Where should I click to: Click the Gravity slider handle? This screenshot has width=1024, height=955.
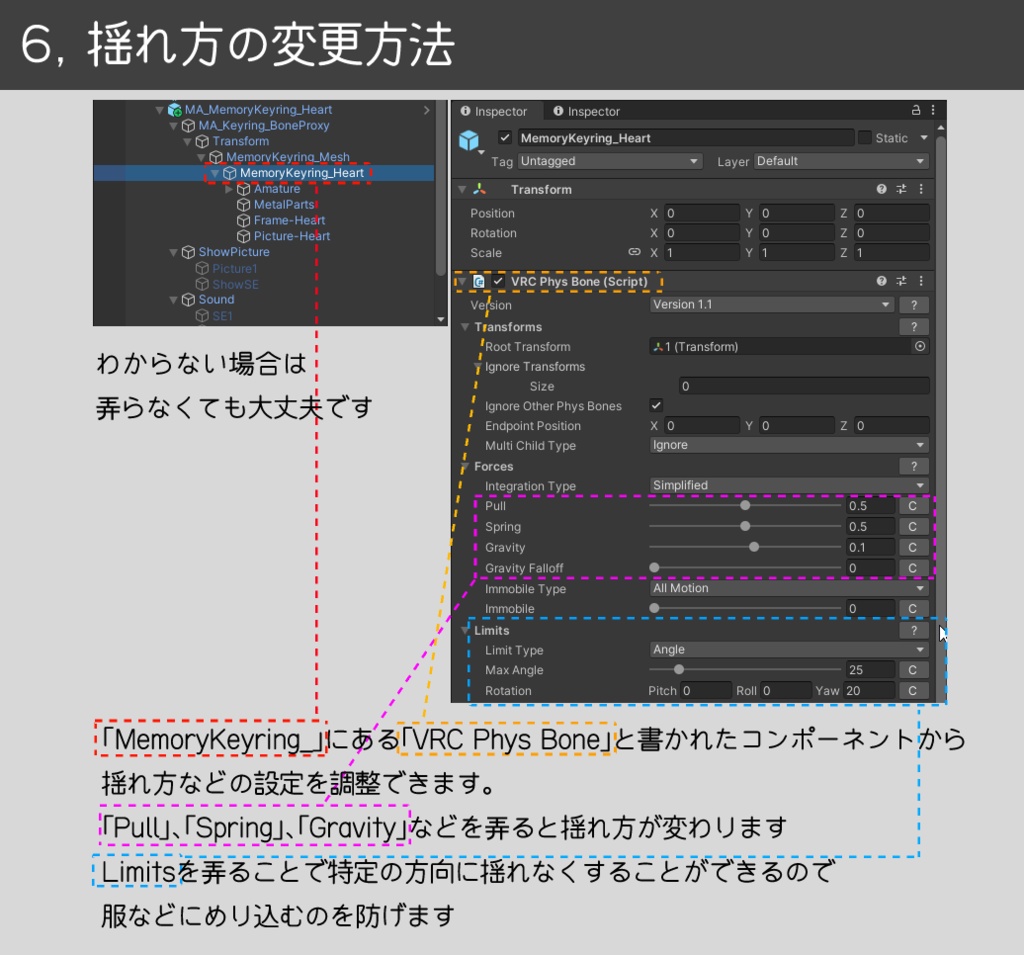(755, 546)
